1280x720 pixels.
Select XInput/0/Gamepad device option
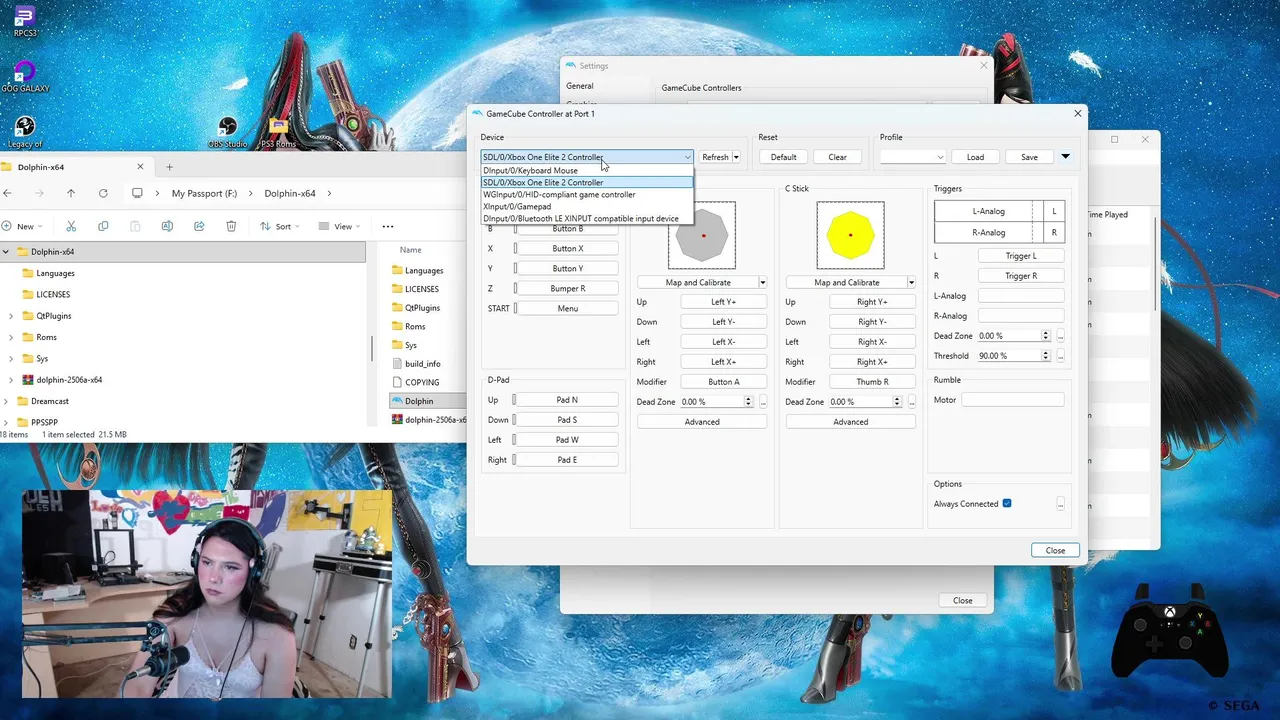(587, 207)
